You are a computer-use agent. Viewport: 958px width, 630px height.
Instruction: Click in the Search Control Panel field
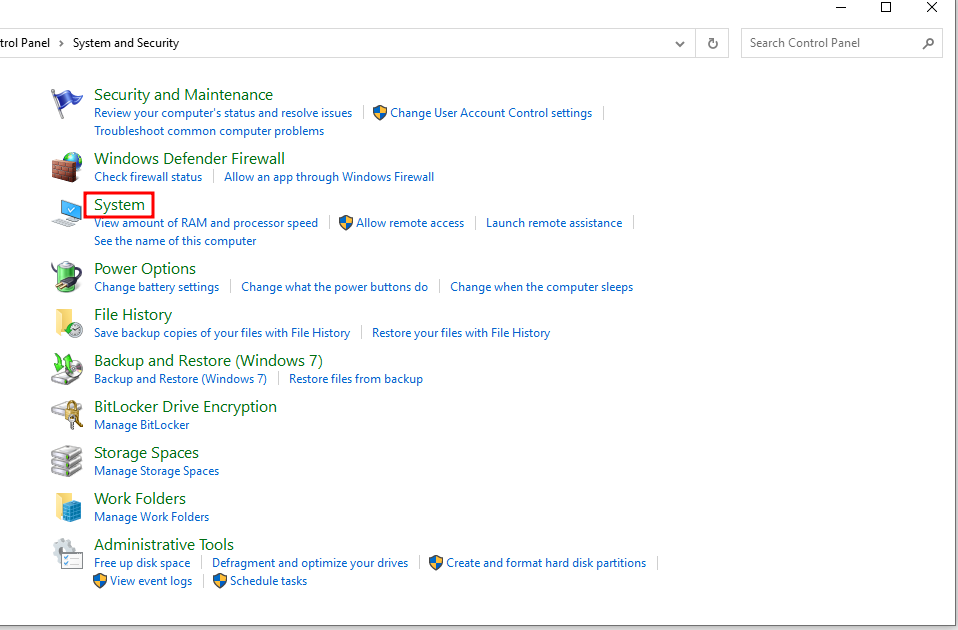pyautogui.click(x=841, y=43)
